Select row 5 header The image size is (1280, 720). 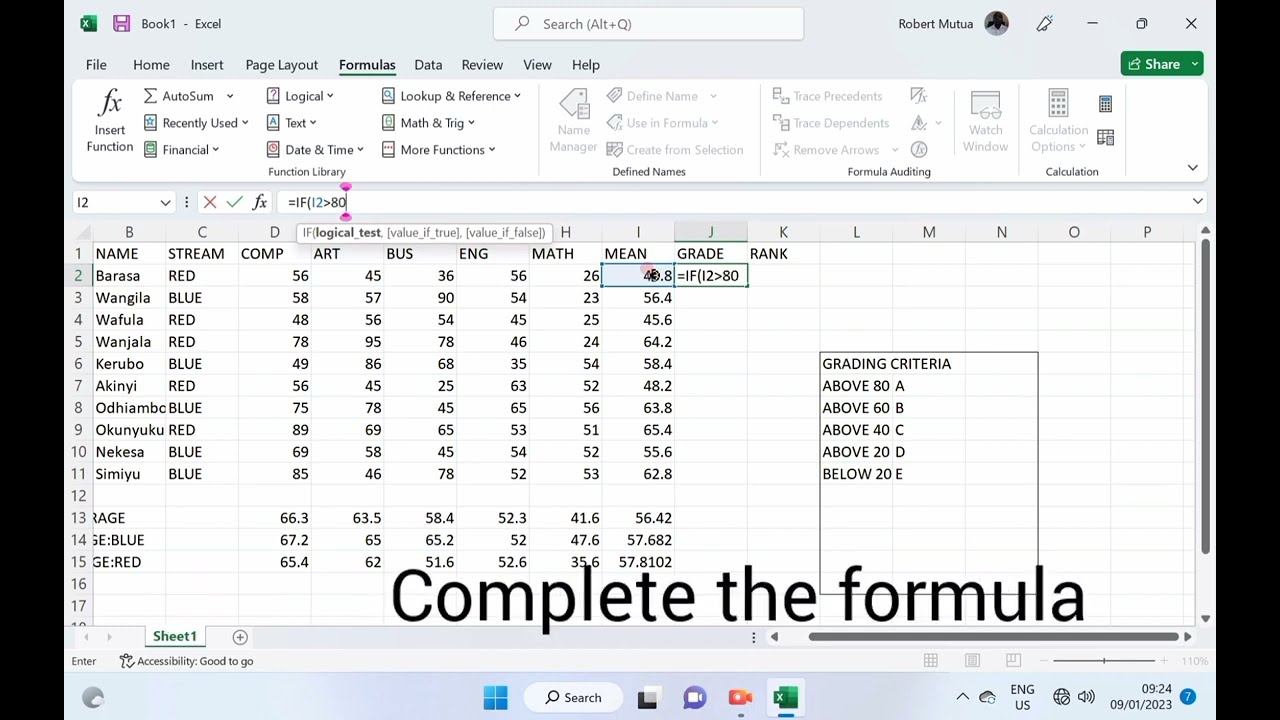[x=78, y=342]
